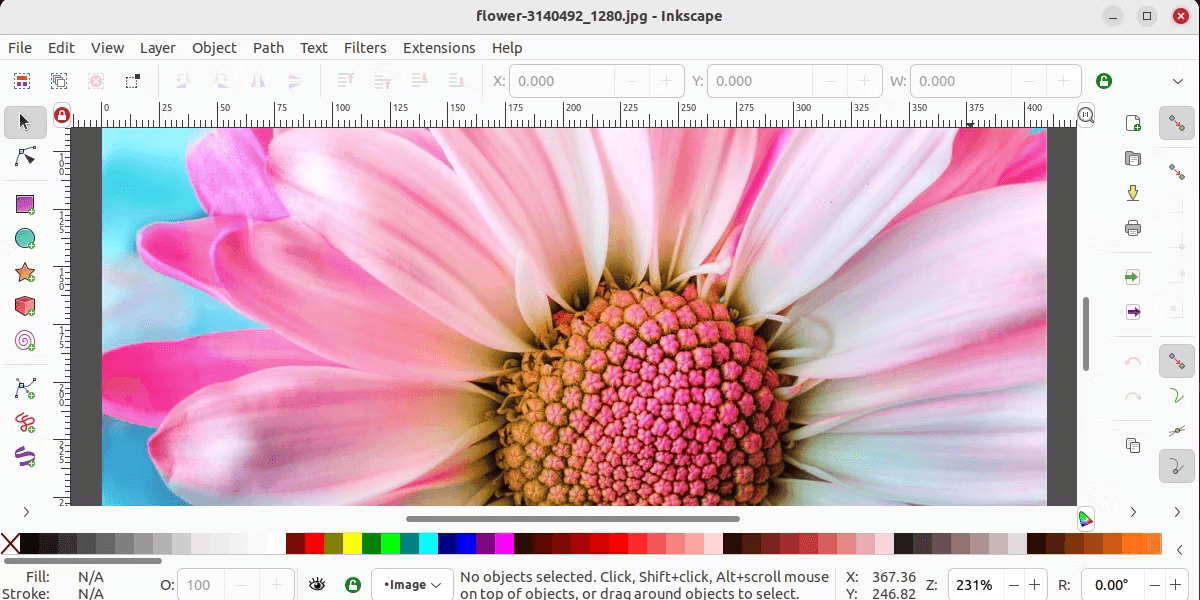This screenshot has height=600, width=1200.
Task: Toggle snap to paths green curve icon
Action: [1177, 396]
